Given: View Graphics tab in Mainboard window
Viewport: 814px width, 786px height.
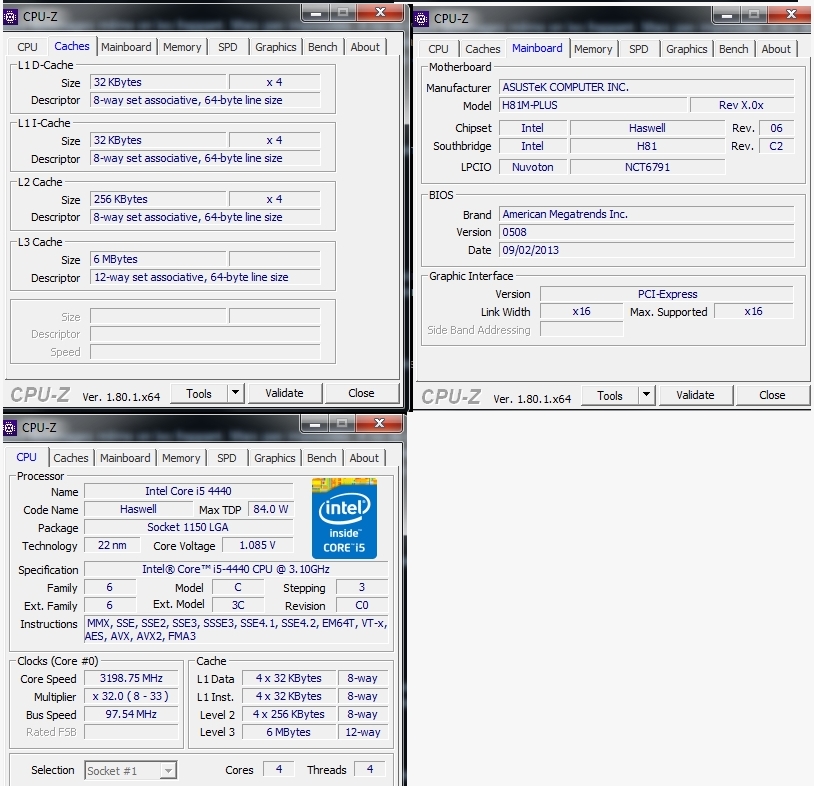Looking at the screenshot, I should pyautogui.click(x=686, y=49).
